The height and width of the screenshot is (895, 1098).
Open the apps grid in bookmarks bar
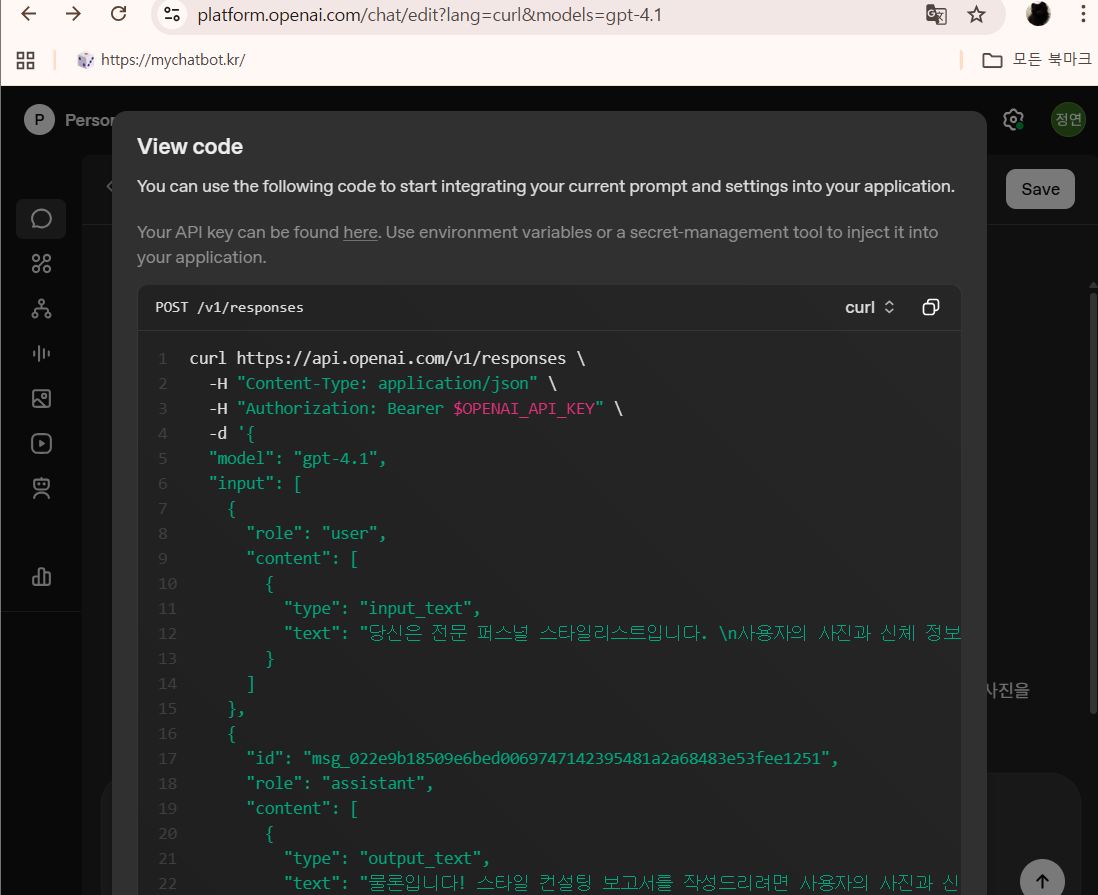coord(25,60)
